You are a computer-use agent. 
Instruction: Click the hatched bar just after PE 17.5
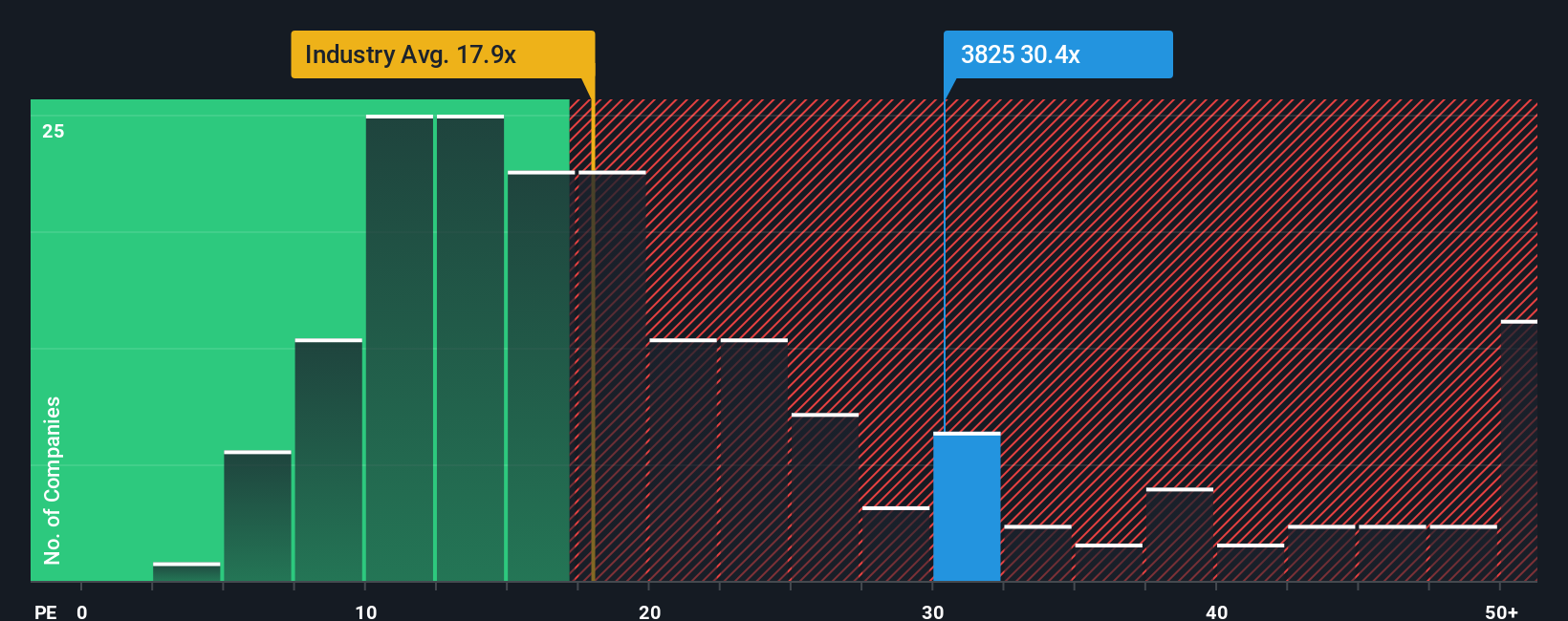coord(612,376)
